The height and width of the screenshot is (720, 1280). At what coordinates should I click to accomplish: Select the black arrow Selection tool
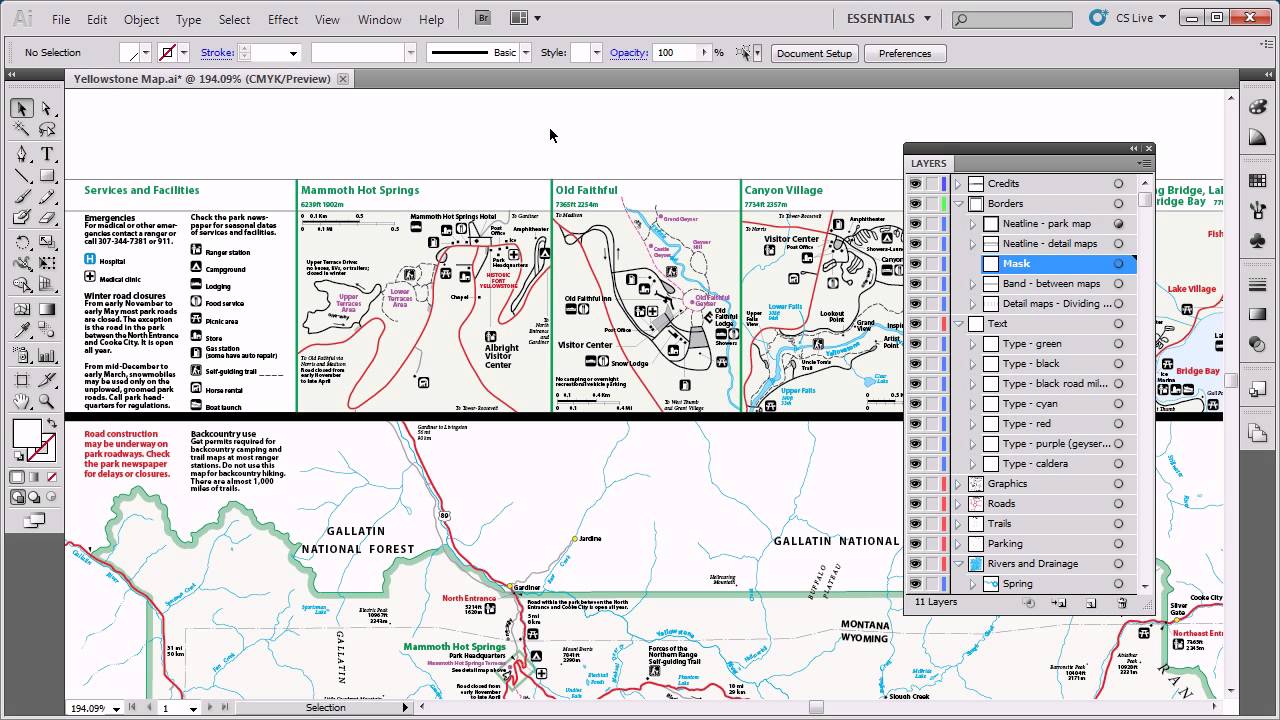[x=22, y=109]
